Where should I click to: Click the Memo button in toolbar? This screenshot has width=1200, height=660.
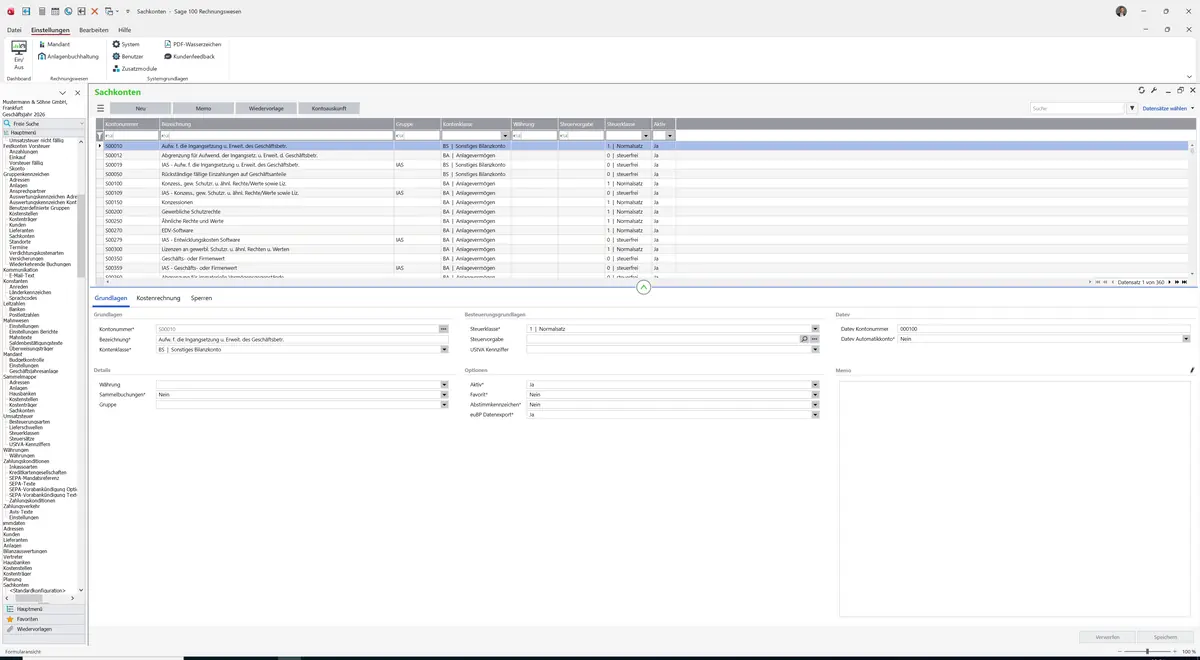click(x=203, y=108)
